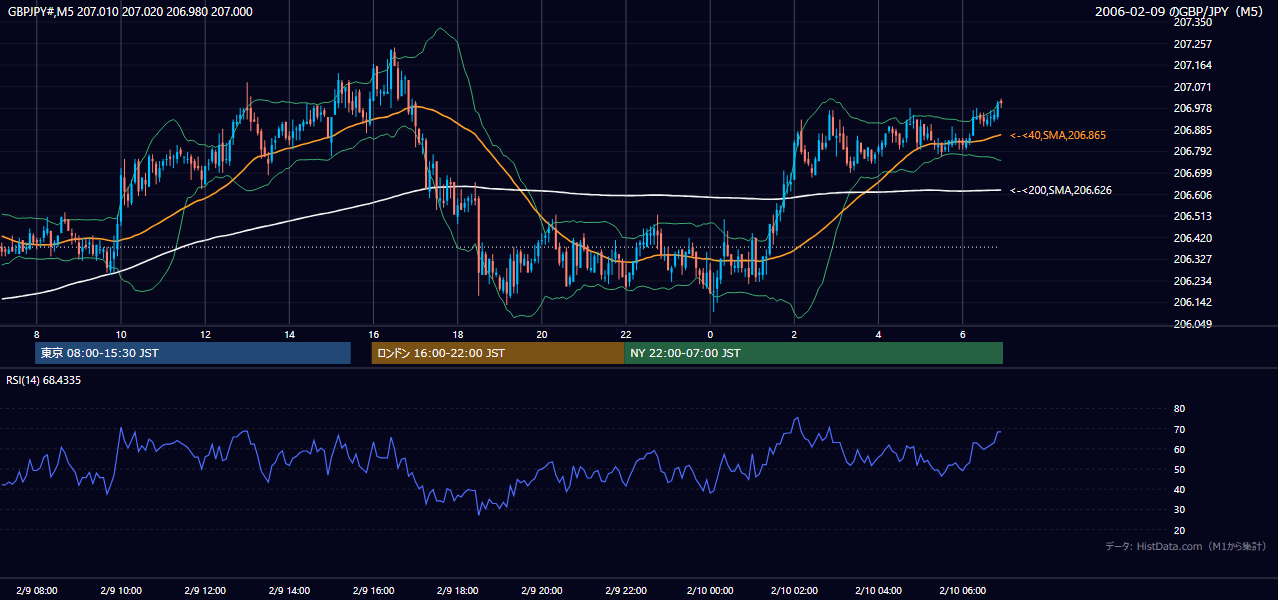Click the 2/10 06:00 date label
The height and width of the screenshot is (600, 1278).
click(x=962, y=590)
